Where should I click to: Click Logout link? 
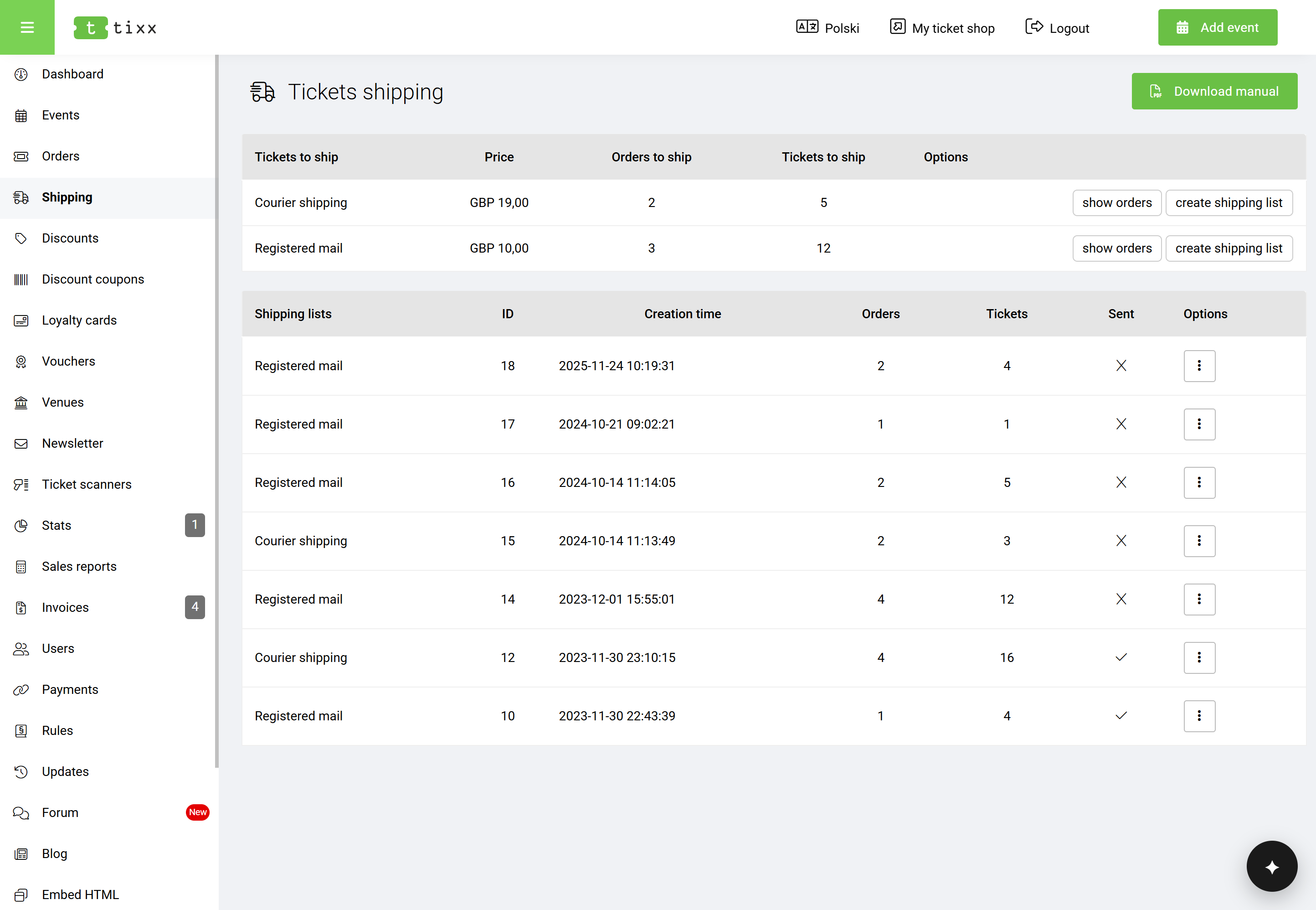tap(1057, 27)
